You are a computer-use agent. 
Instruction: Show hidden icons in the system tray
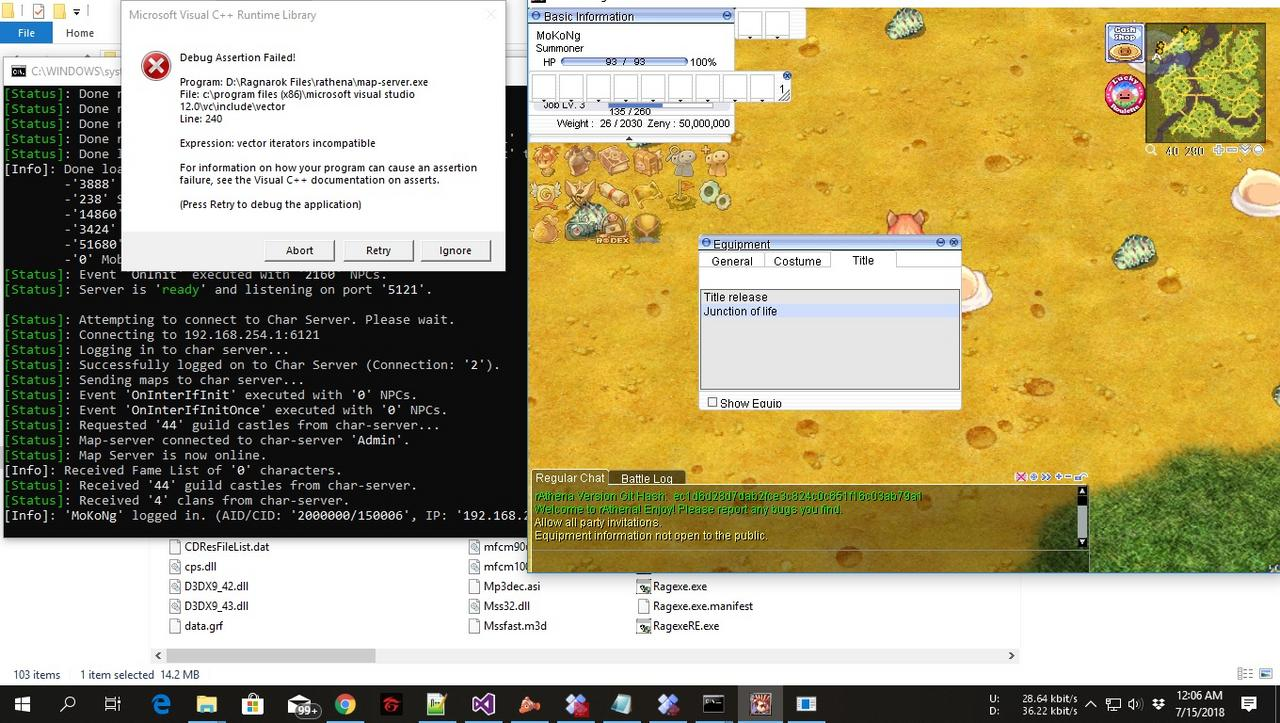point(1090,703)
